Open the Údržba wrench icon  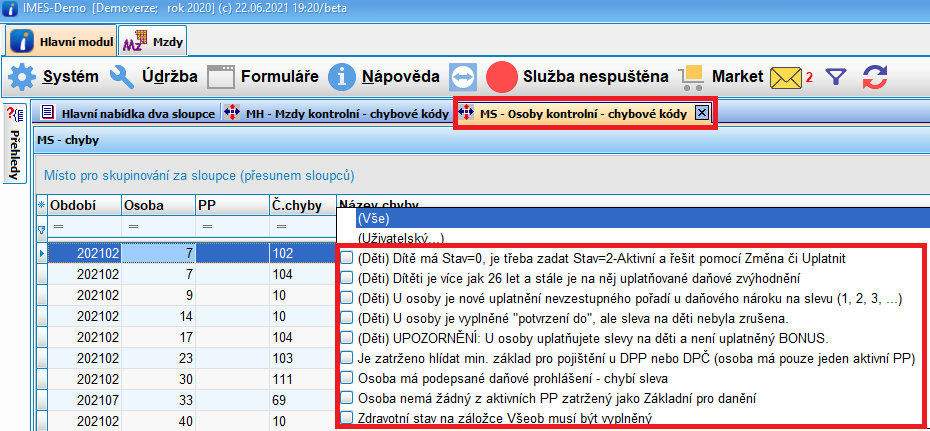(123, 77)
